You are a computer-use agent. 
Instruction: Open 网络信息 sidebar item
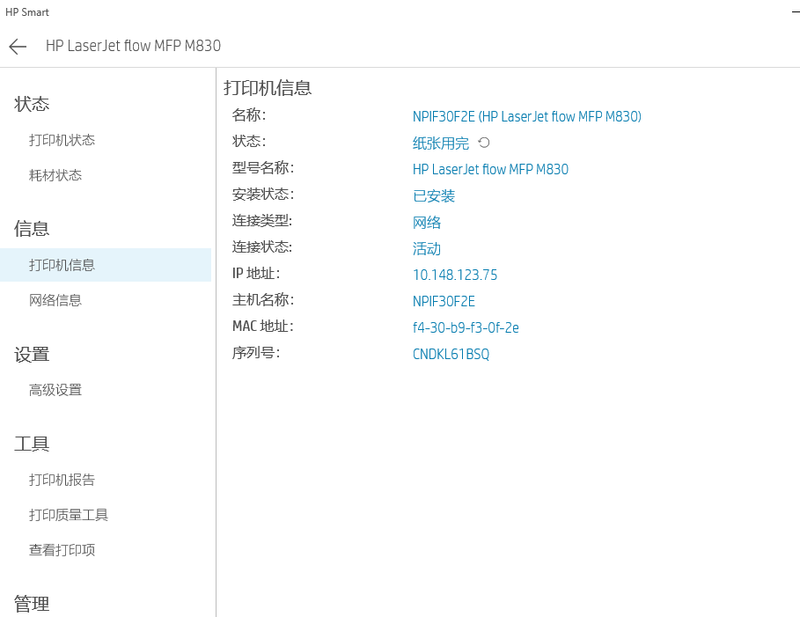[x=55, y=300]
